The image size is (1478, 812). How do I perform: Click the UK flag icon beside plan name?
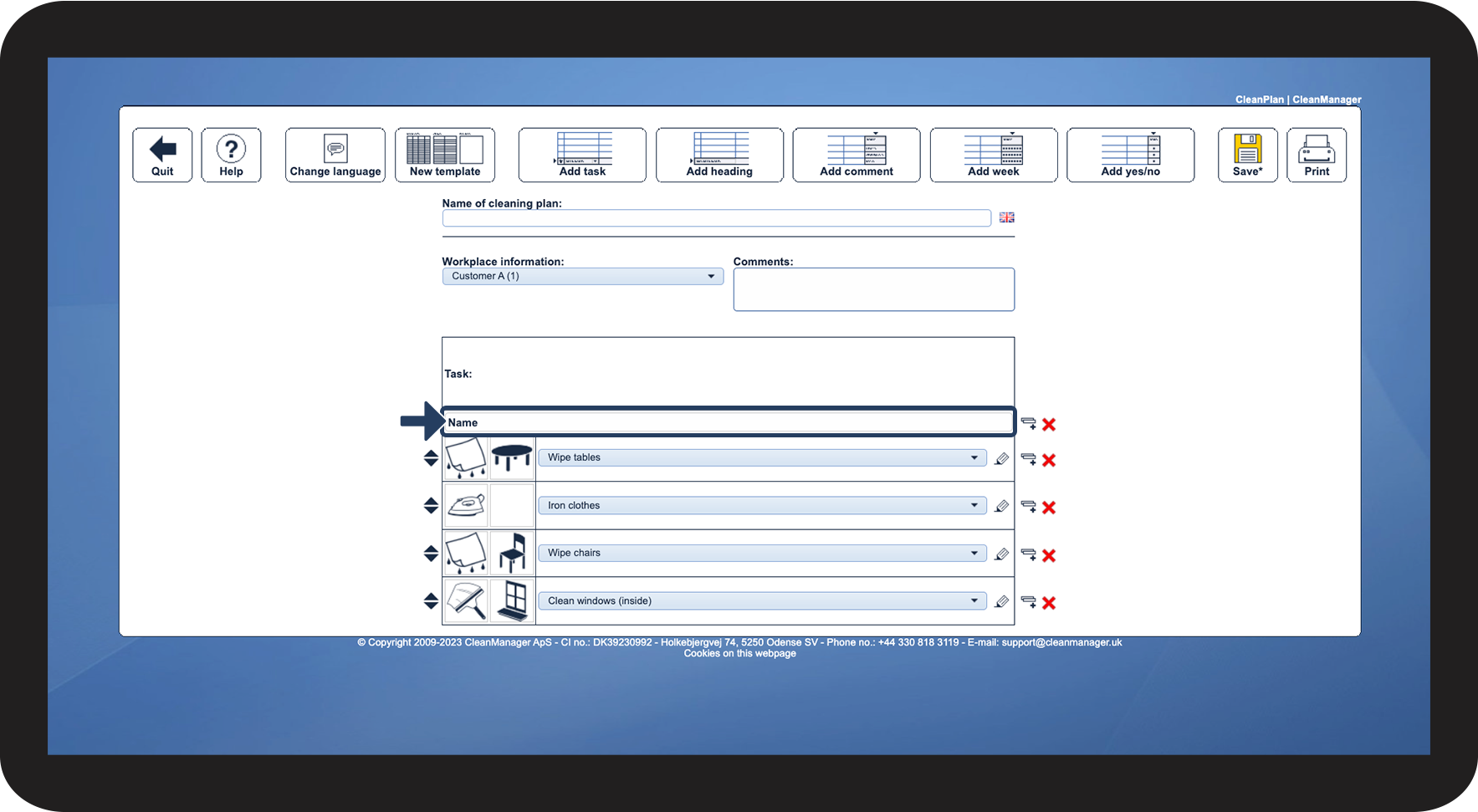(x=1007, y=217)
